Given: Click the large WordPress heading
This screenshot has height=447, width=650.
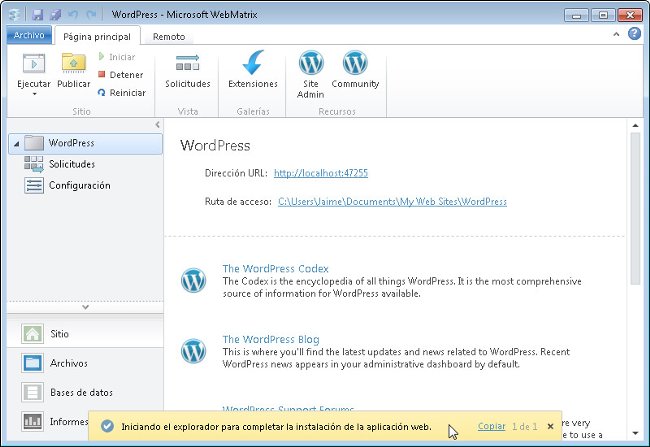Looking at the screenshot, I should (215, 146).
